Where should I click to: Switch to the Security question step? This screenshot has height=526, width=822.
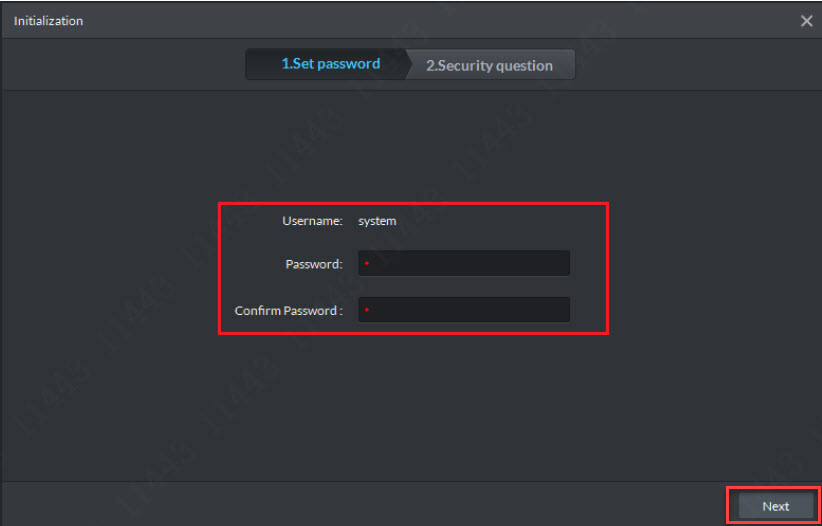click(489, 65)
